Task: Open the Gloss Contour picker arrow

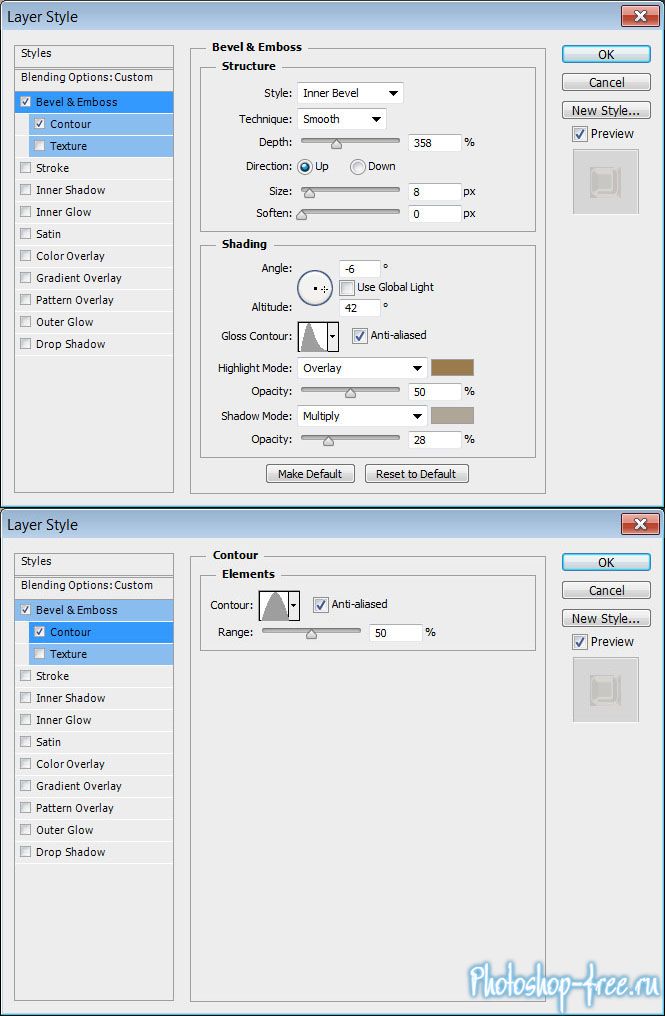Action: [333, 337]
